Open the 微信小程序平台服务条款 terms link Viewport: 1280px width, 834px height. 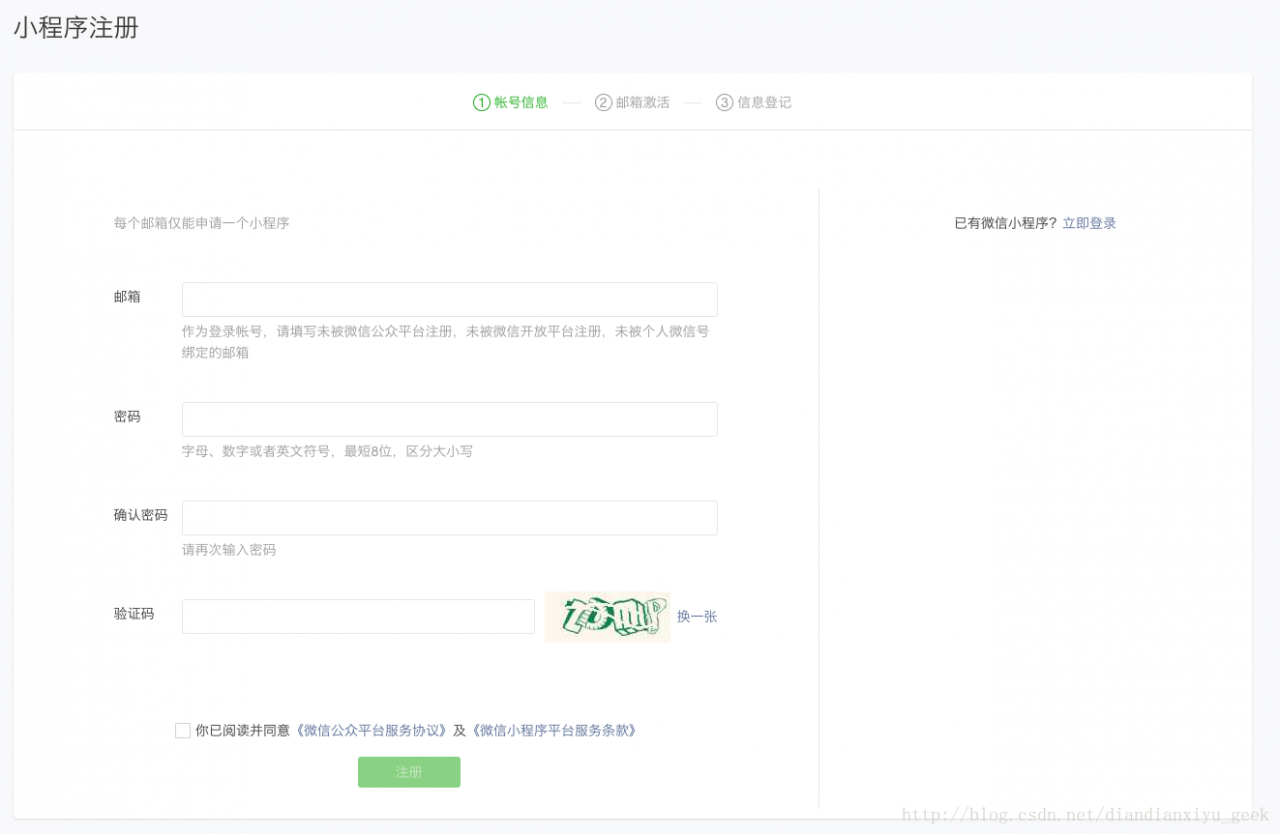(555, 730)
